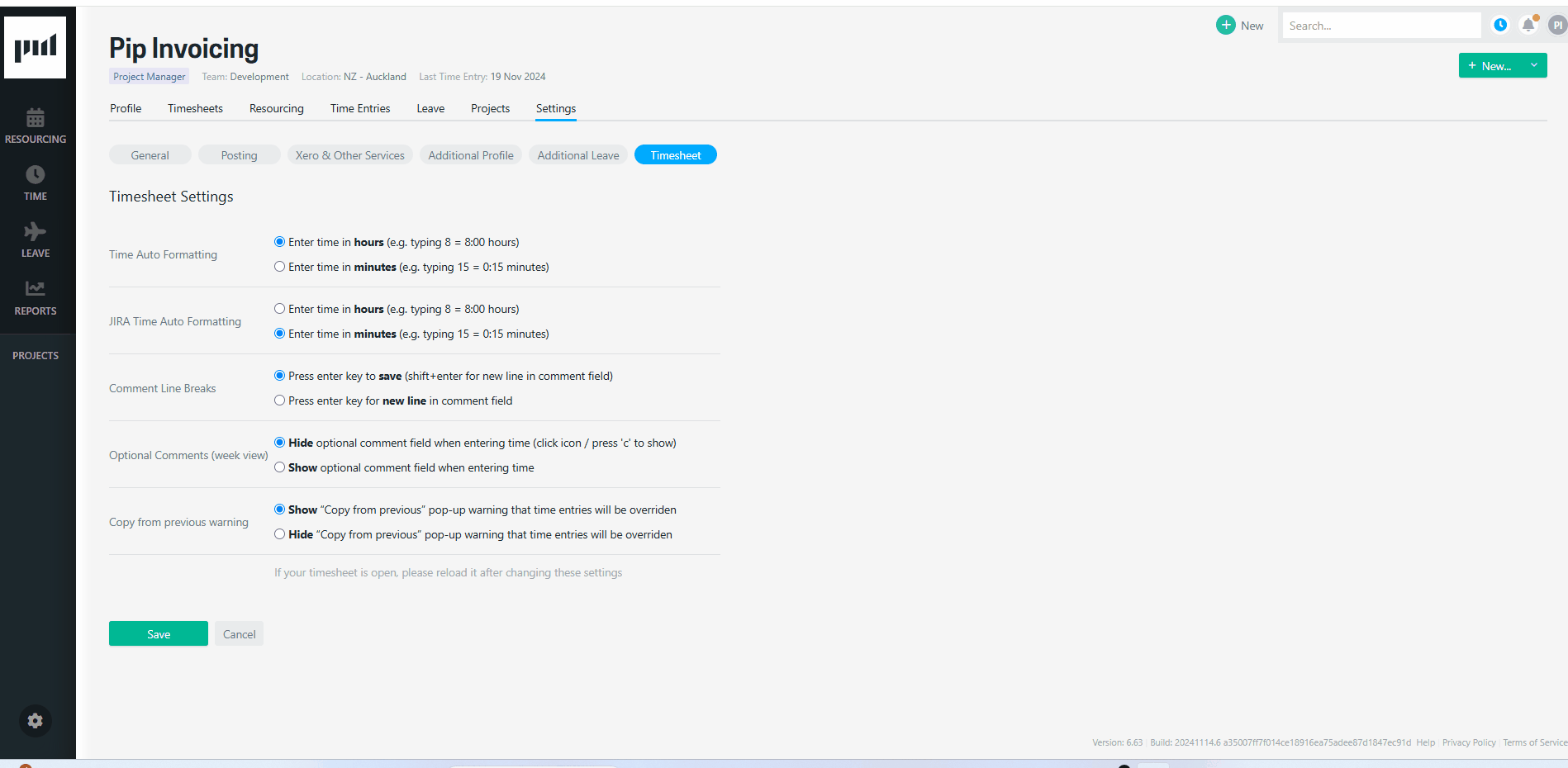Click the settings gear icon at bottom-left
The height and width of the screenshot is (768, 1568).
click(x=35, y=721)
